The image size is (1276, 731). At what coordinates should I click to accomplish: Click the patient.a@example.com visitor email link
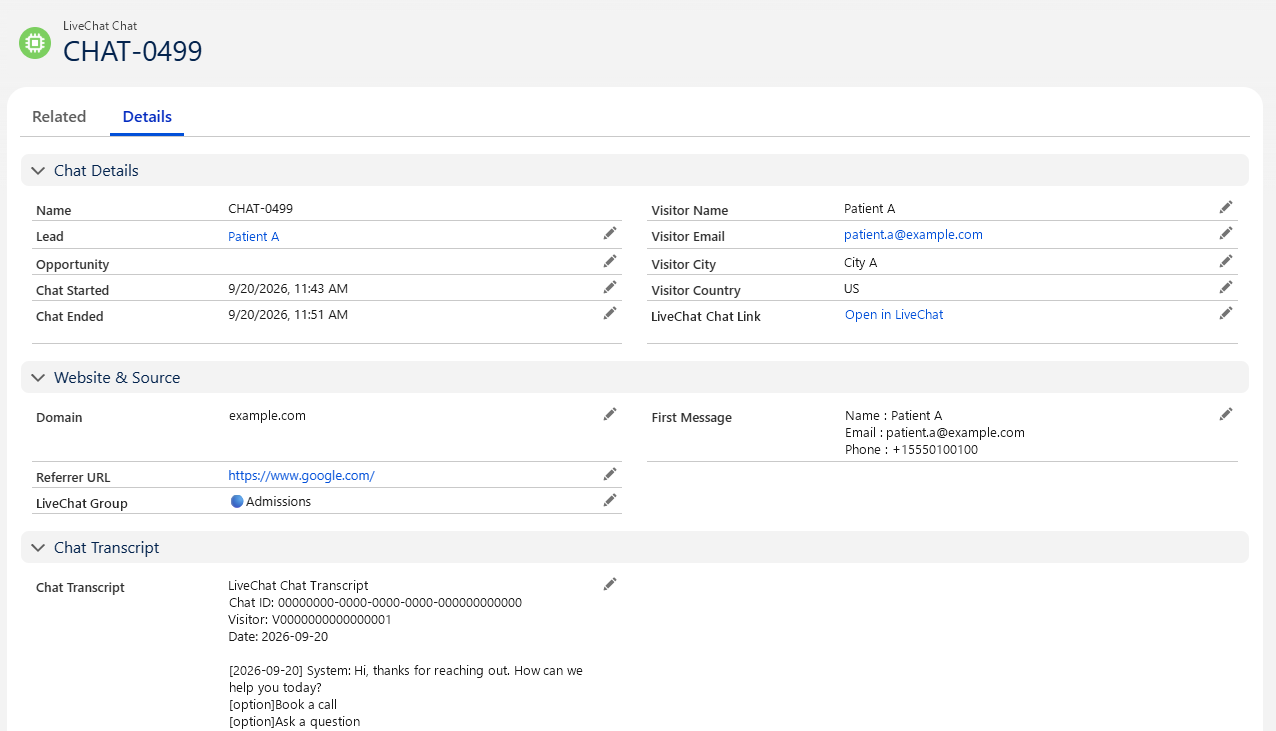[x=913, y=235]
